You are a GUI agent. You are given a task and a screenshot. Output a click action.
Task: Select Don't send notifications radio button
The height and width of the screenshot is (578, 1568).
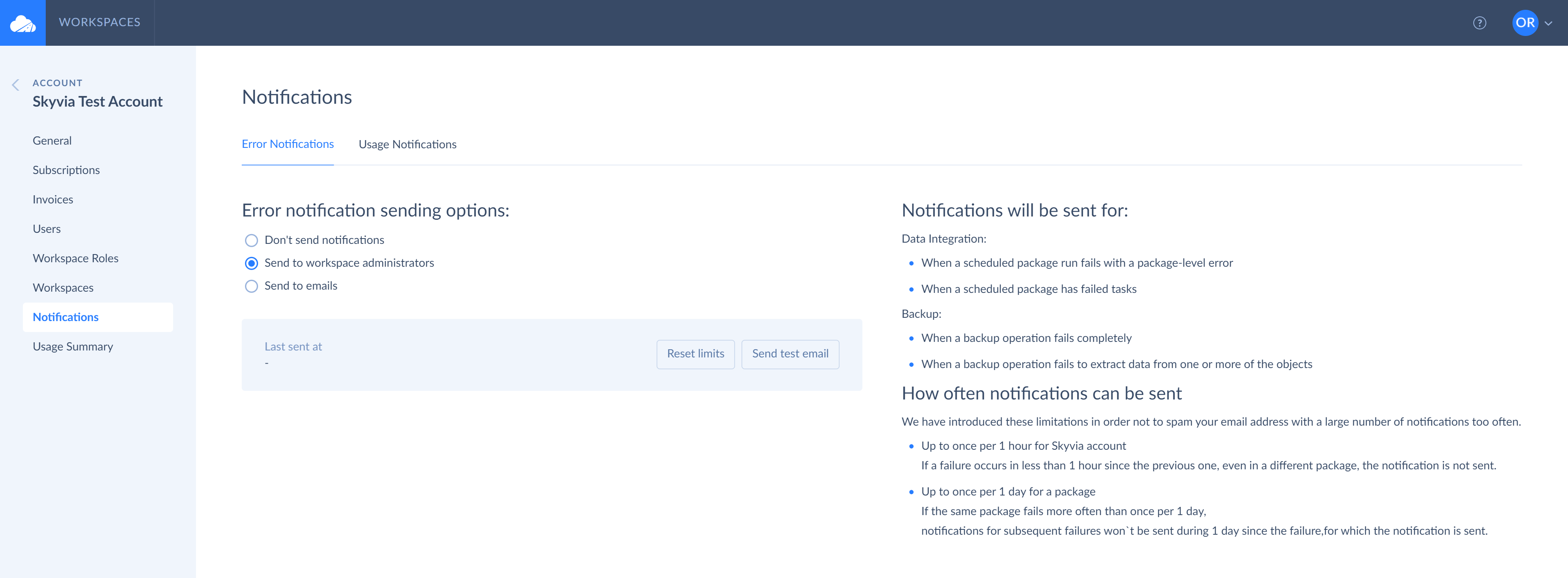pos(251,240)
